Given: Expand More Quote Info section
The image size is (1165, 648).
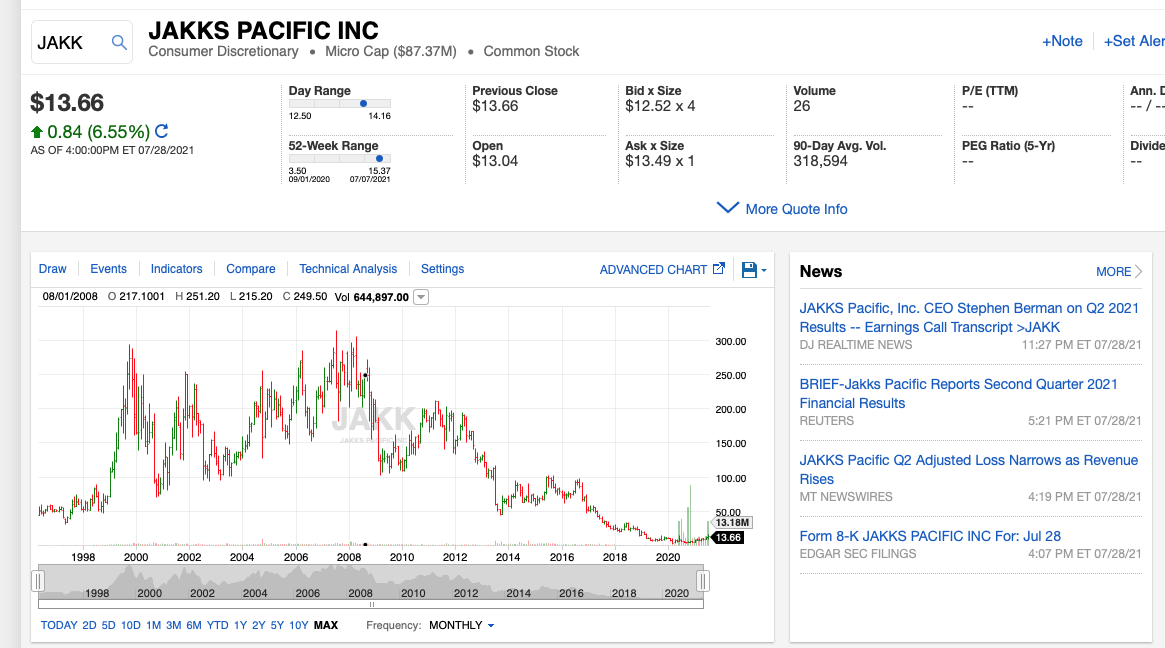Looking at the screenshot, I should (781, 208).
